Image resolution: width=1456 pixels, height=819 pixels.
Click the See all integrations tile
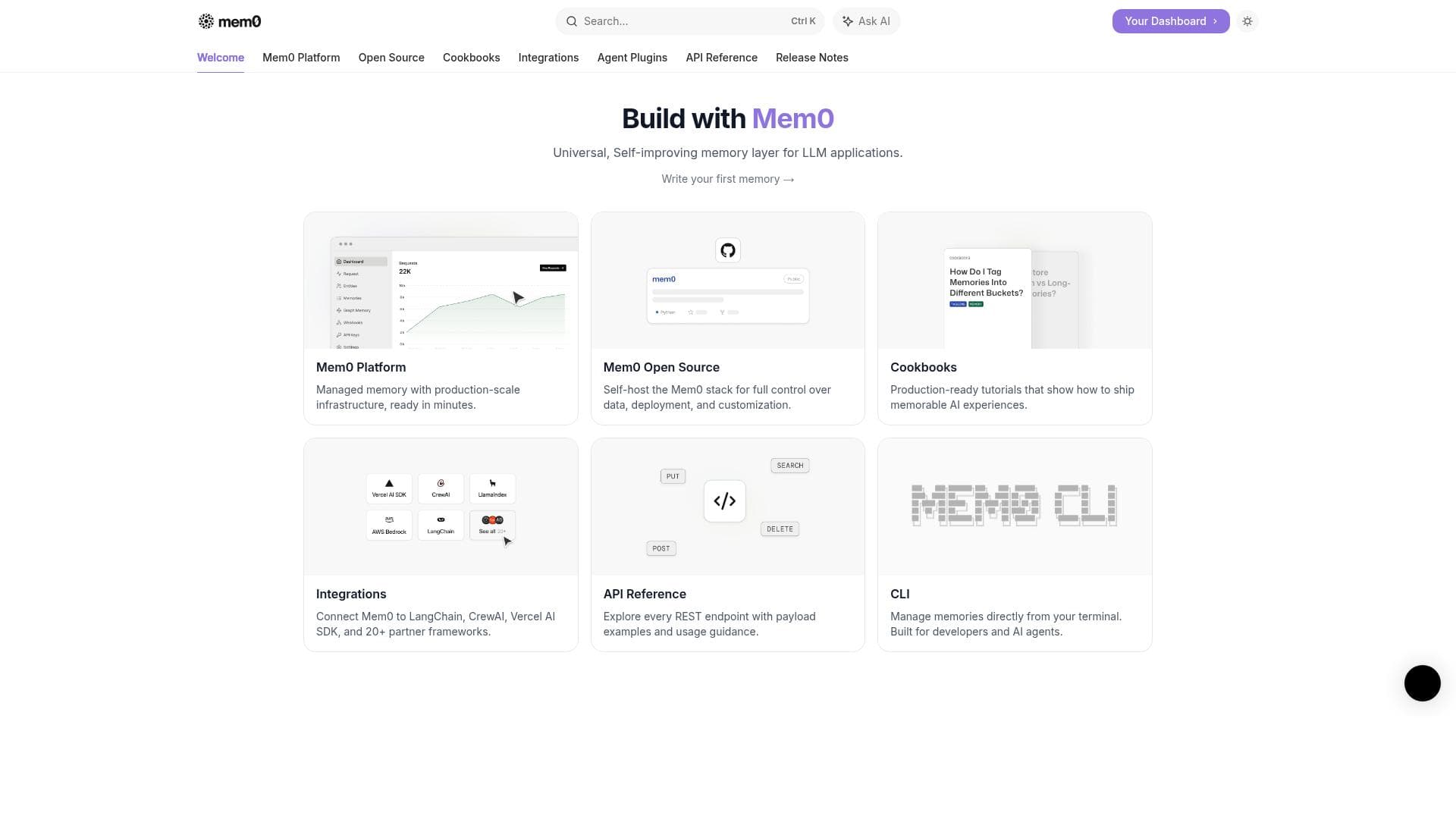tap(492, 525)
